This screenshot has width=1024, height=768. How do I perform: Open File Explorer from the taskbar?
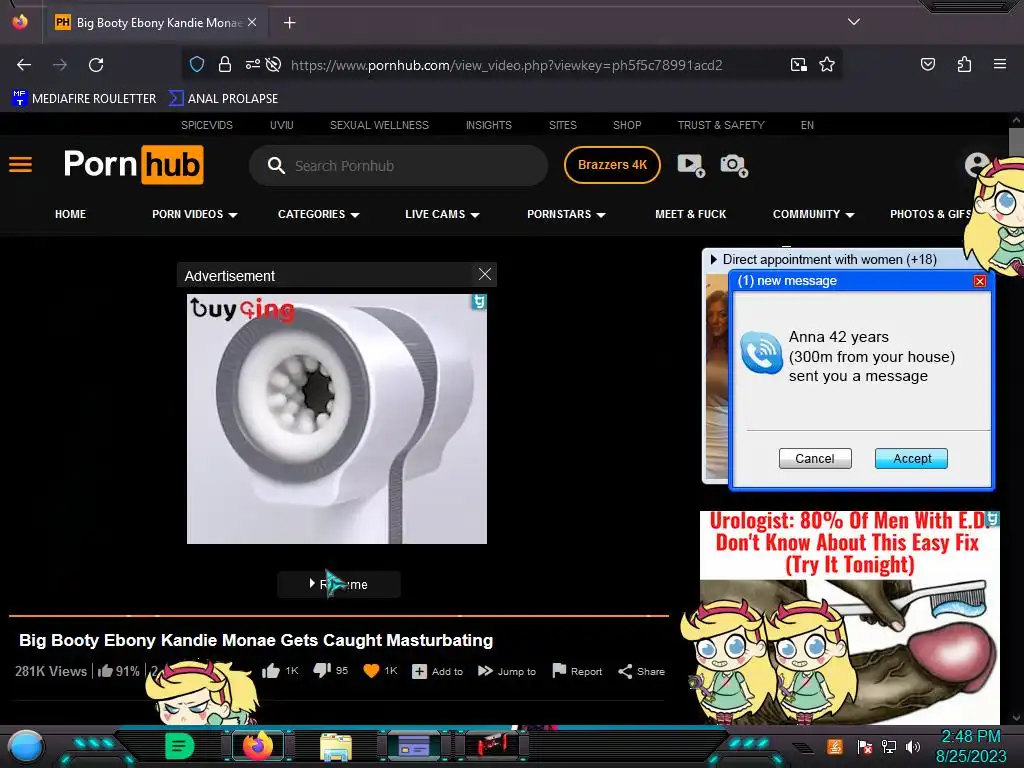[x=336, y=747]
